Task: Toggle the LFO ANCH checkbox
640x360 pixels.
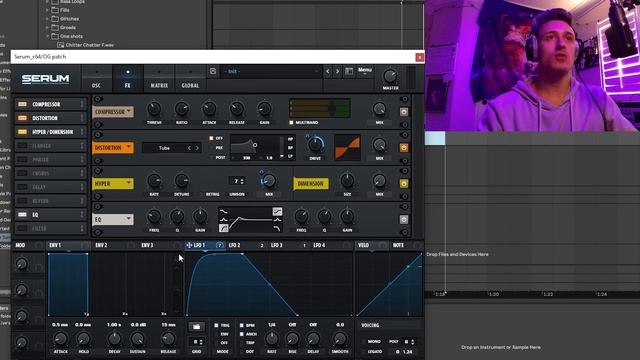Action: 242,334
